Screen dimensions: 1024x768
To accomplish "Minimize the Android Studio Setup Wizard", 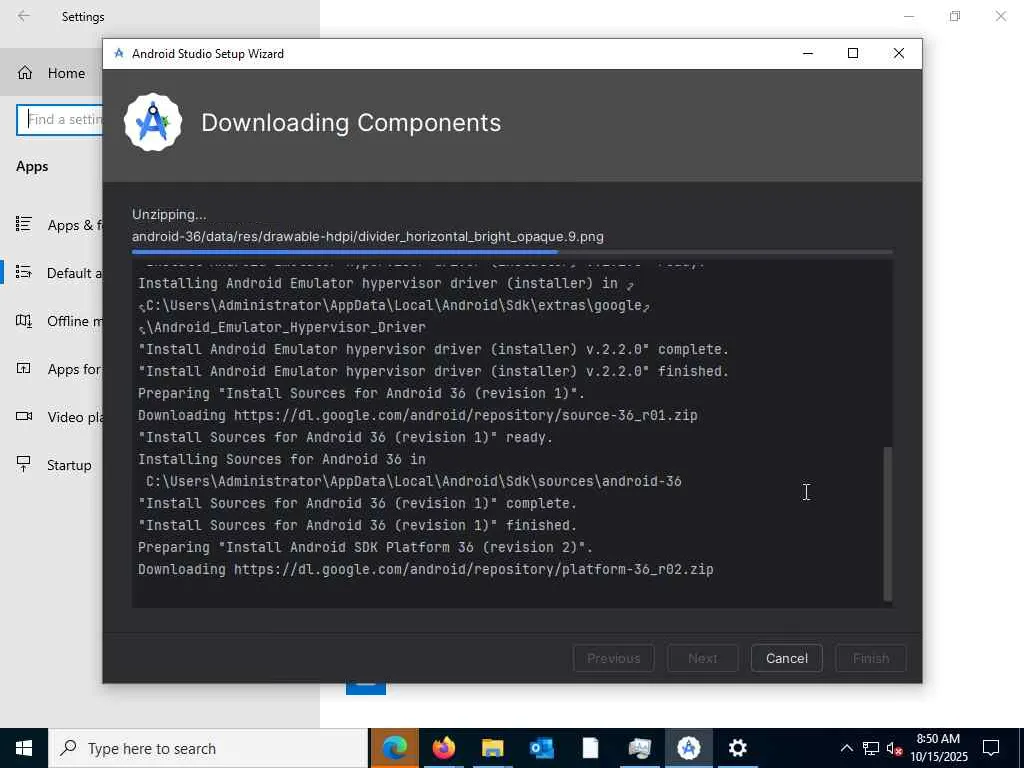I will click(808, 54).
